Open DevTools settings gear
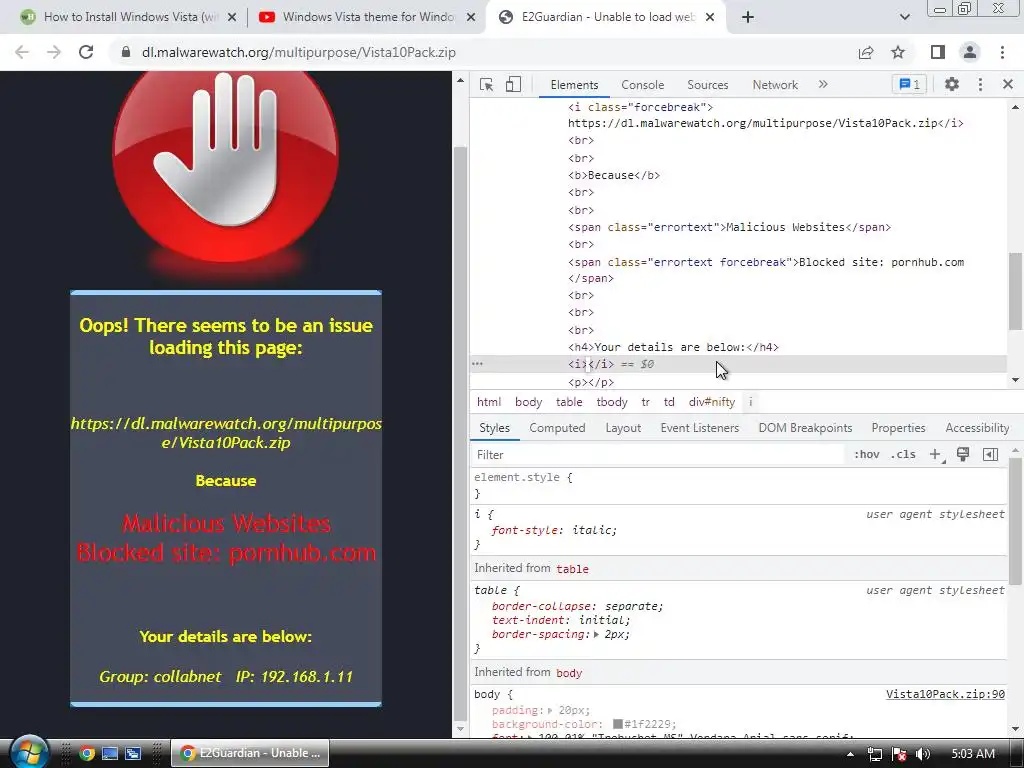This screenshot has height=768, width=1024. coord(952,84)
